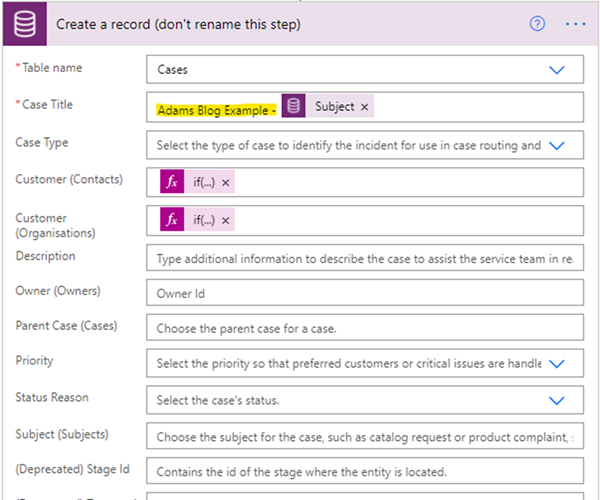Viewport: 600px width, 500px height.
Task: Open the step options ellipsis menu
Action: click(575, 24)
